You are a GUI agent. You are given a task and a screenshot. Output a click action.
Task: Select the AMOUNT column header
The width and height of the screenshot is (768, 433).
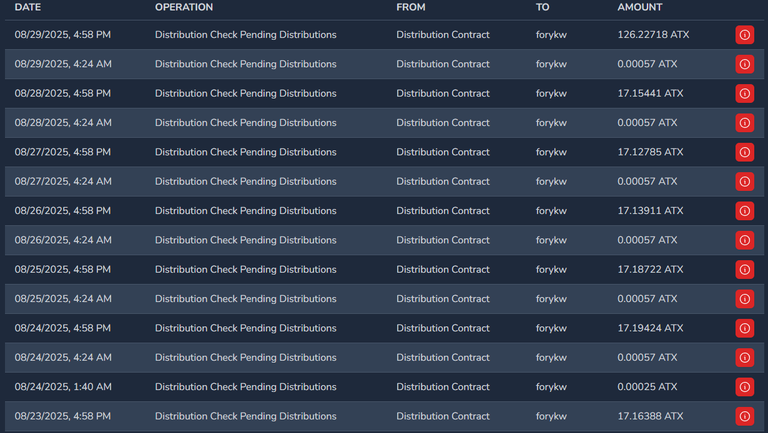click(640, 7)
